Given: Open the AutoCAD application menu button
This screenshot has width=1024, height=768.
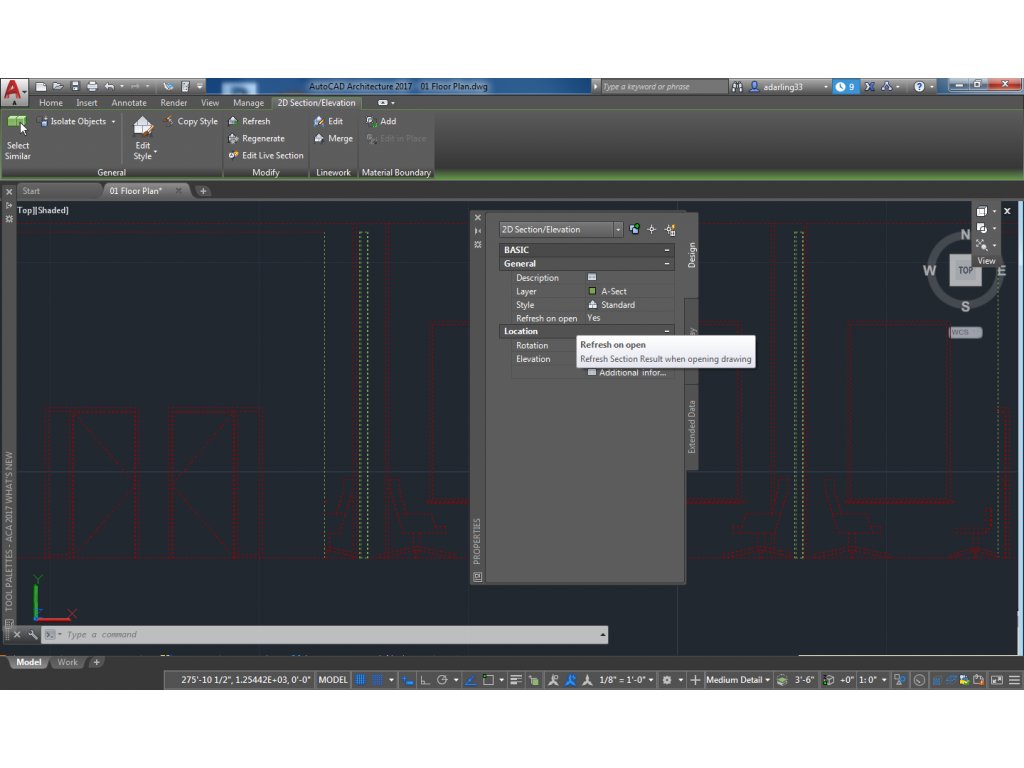Looking at the screenshot, I should coord(14,91).
